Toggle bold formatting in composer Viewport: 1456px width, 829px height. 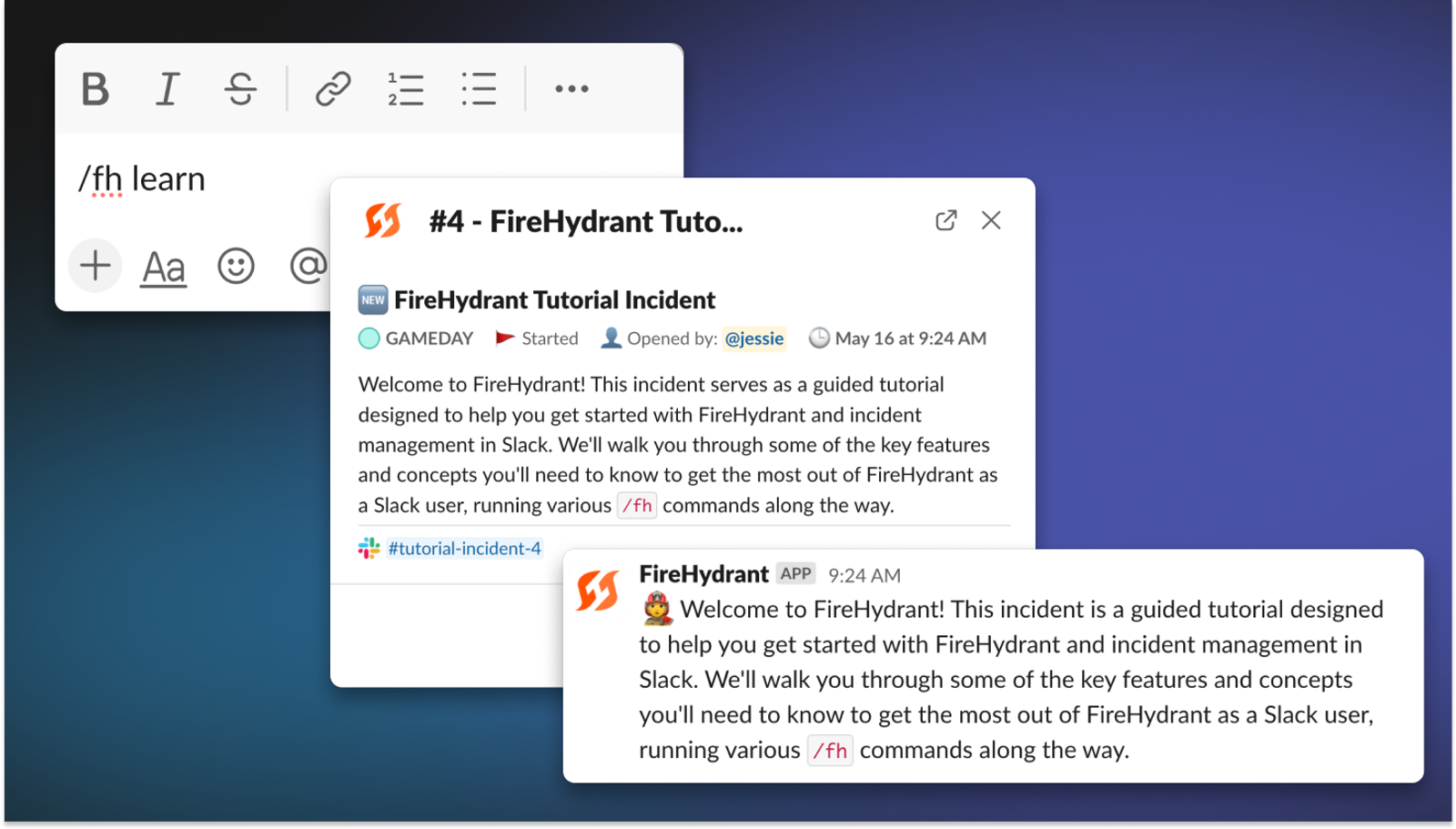click(x=95, y=89)
